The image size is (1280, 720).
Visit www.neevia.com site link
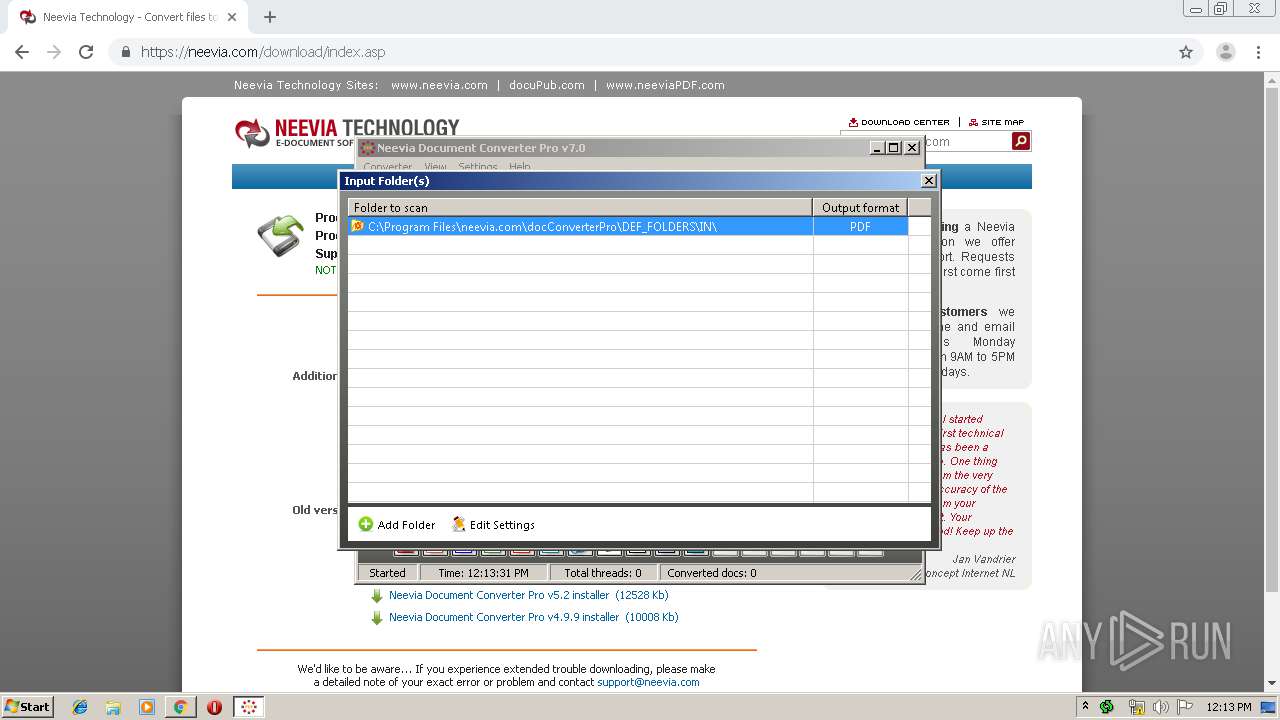point(439,85)
